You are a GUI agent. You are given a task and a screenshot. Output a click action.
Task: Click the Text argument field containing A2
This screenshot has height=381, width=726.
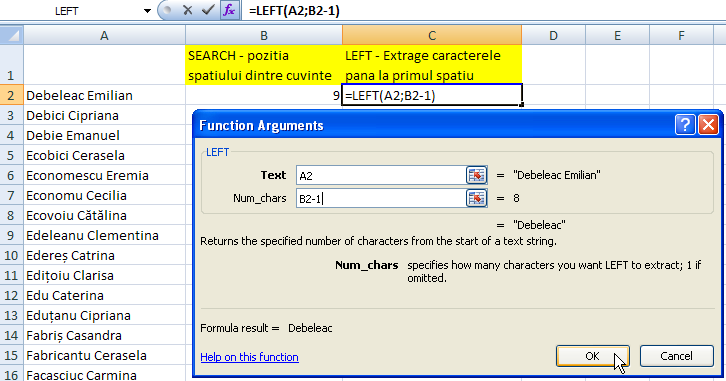pyautogui.click(x=381, y=175)
